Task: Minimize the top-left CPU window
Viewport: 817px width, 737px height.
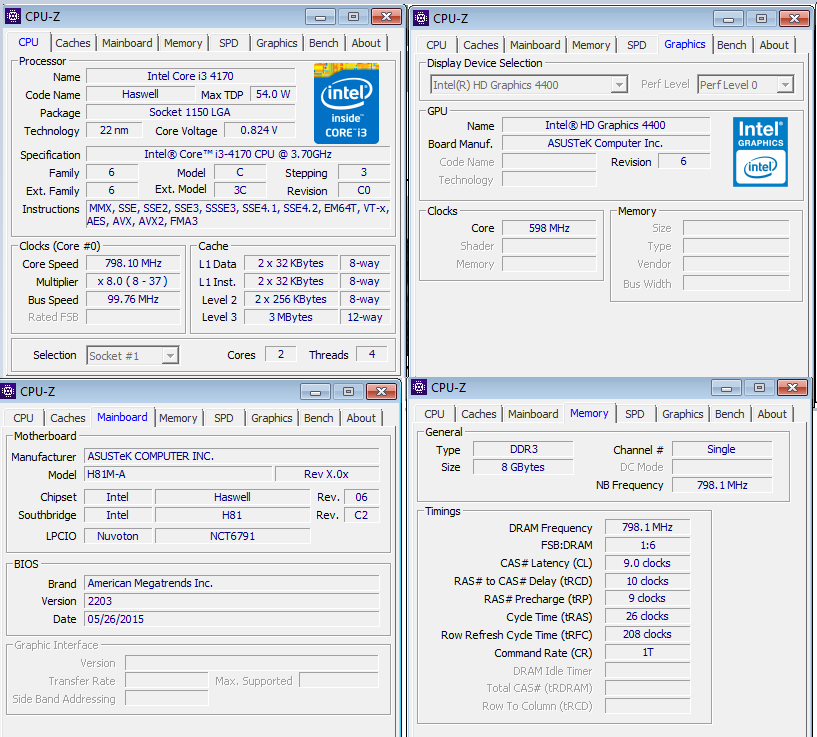Action: pyautogui.click(x=320, y=17)
